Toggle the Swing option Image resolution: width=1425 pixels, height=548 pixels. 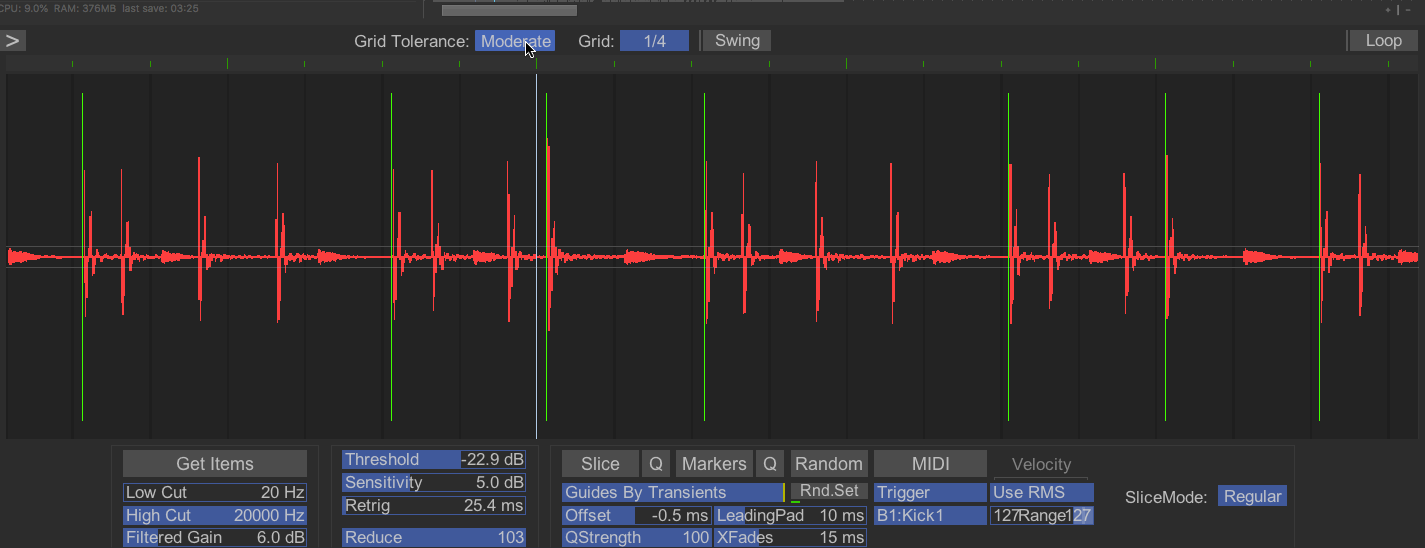[737, 41]
